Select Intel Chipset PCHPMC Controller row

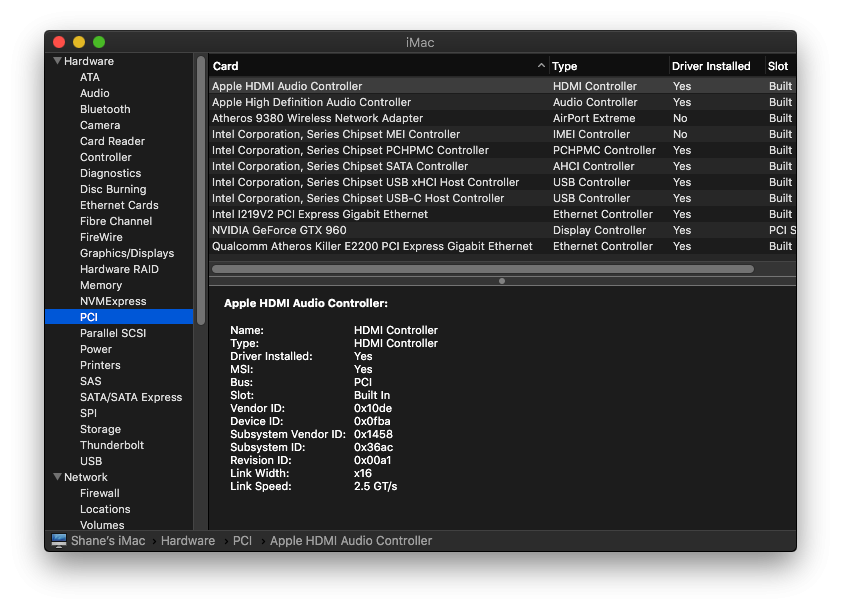pyautogui.click(x=502, y=150)
